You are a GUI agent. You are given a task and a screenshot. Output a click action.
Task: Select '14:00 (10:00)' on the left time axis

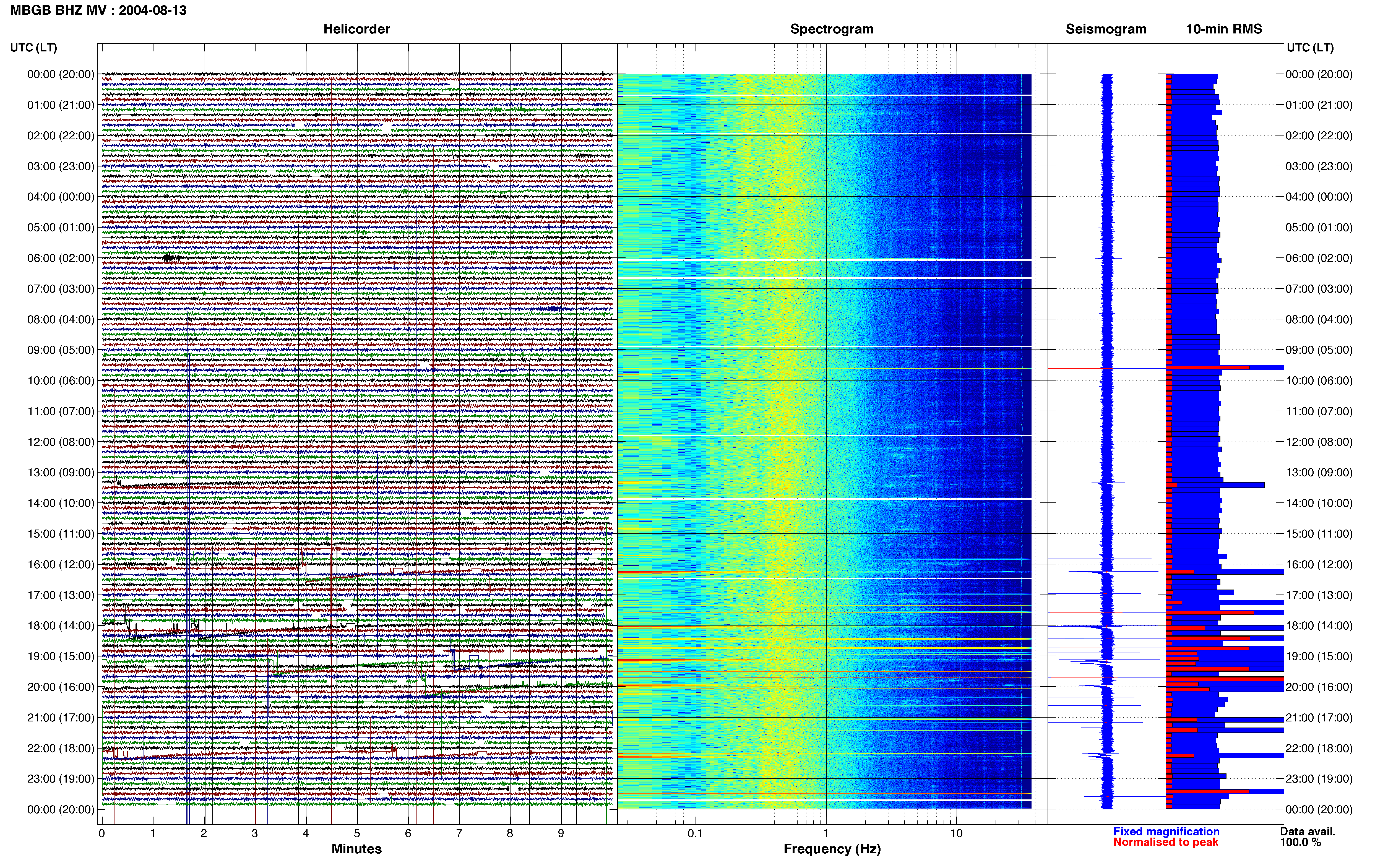pyautogui.click(x=61, y=504)
